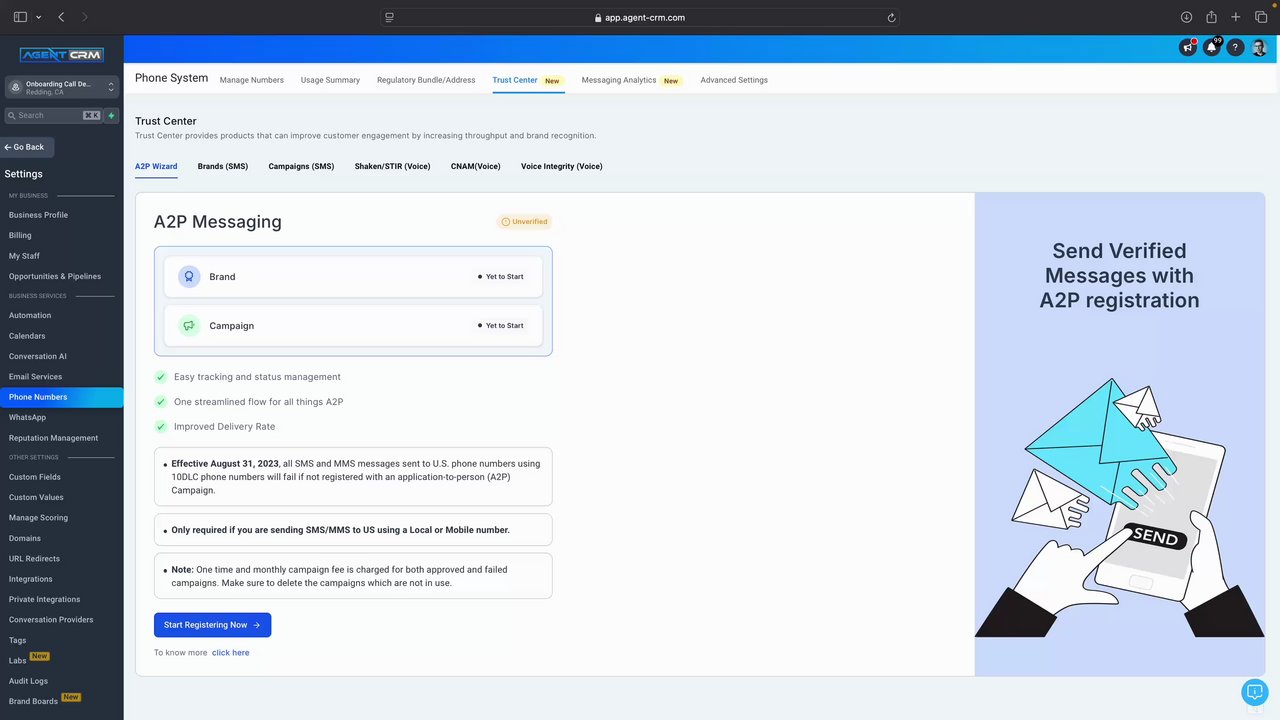Click the Agent CRM logo
This screenshot has height=720, width=1280.
[61, 55]
